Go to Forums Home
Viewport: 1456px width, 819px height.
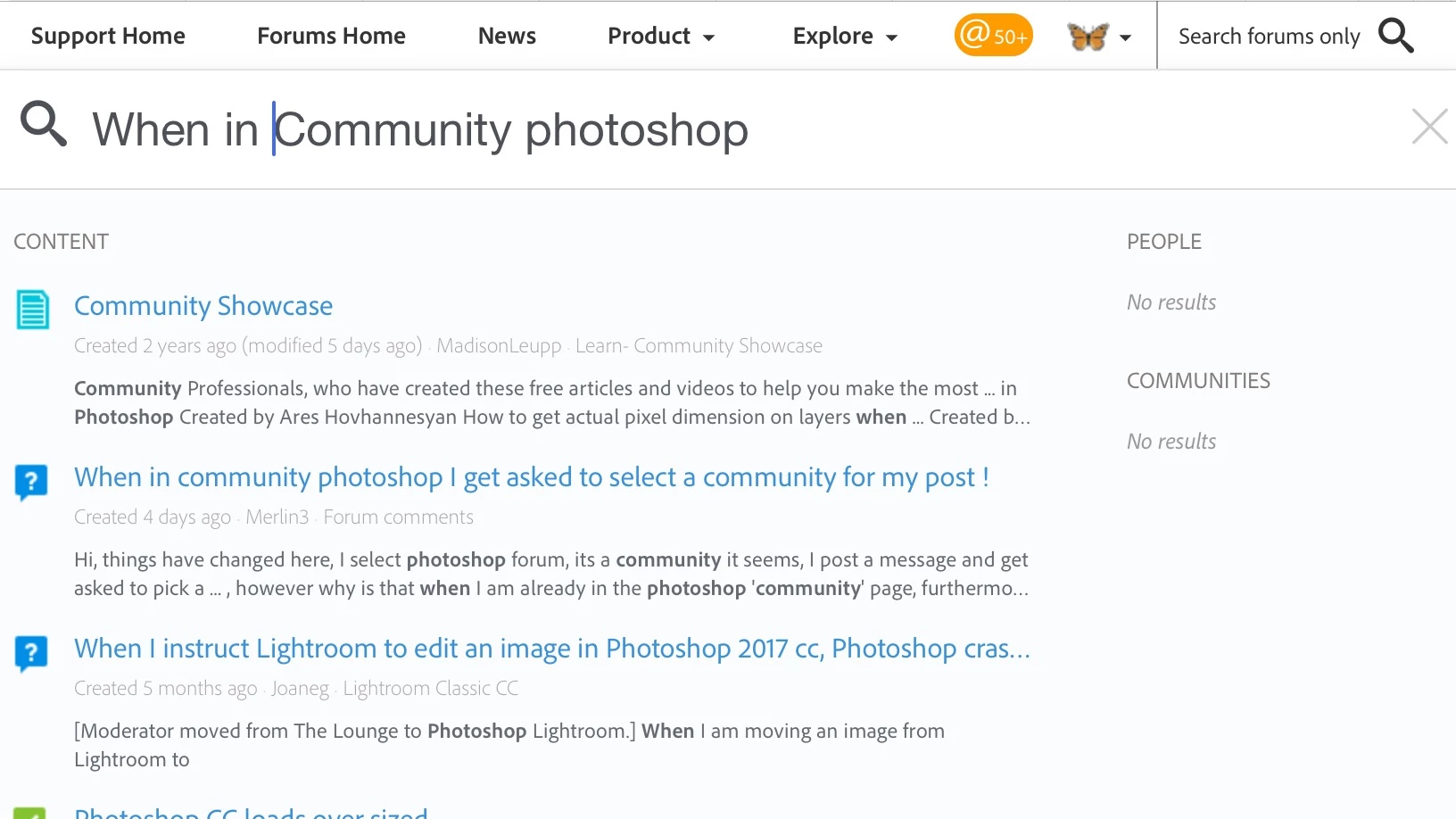[331, 36]
